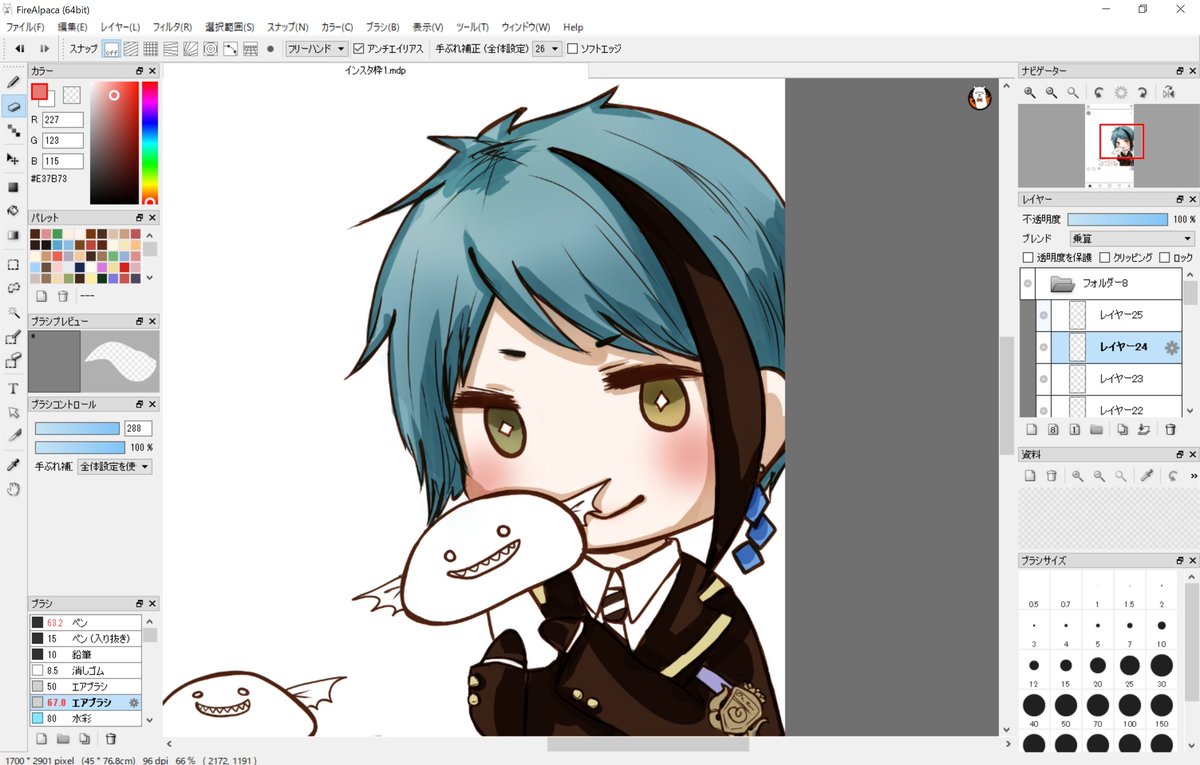The image size is (1200, 765).
Task: Float the ナビゲーター panel
Action: (x=1180, y=71)
